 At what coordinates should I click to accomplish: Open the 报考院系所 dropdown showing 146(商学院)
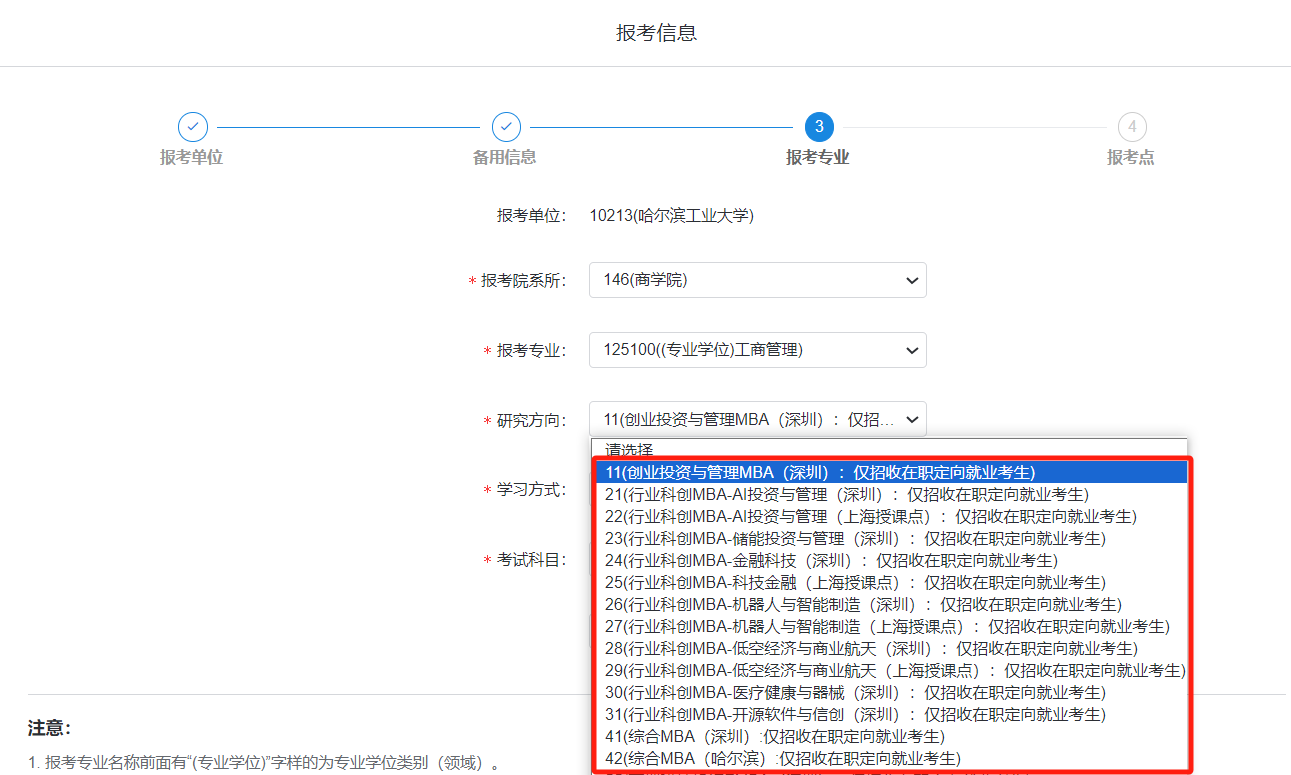(x=757, y=280)
